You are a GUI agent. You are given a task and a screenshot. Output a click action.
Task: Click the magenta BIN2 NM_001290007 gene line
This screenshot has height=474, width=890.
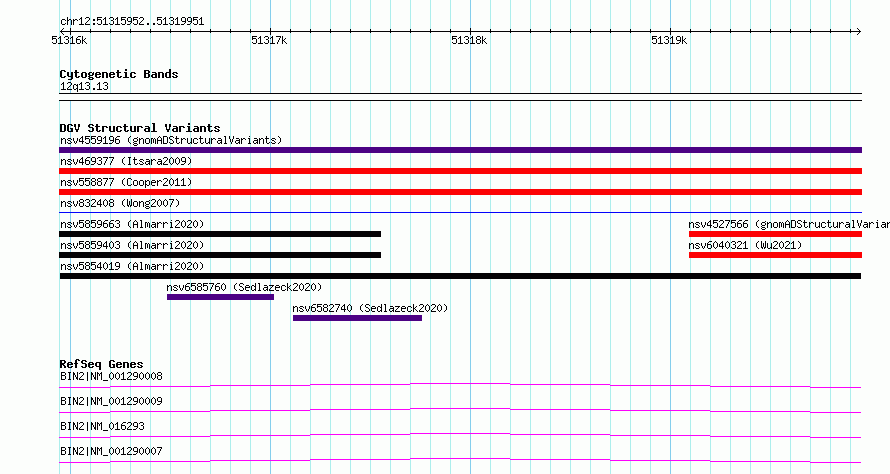pos(460,460)
